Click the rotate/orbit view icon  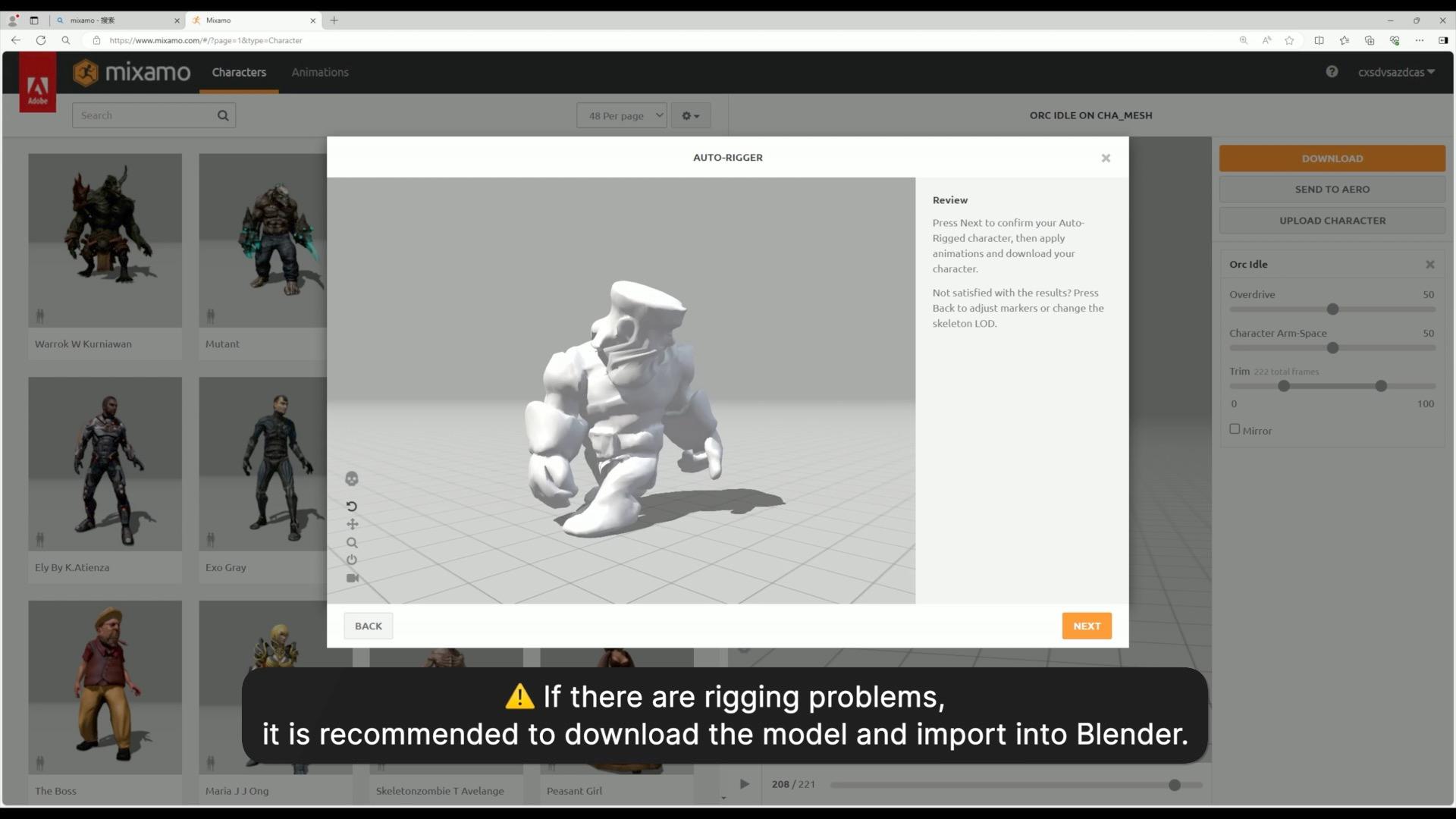(352, 506)
